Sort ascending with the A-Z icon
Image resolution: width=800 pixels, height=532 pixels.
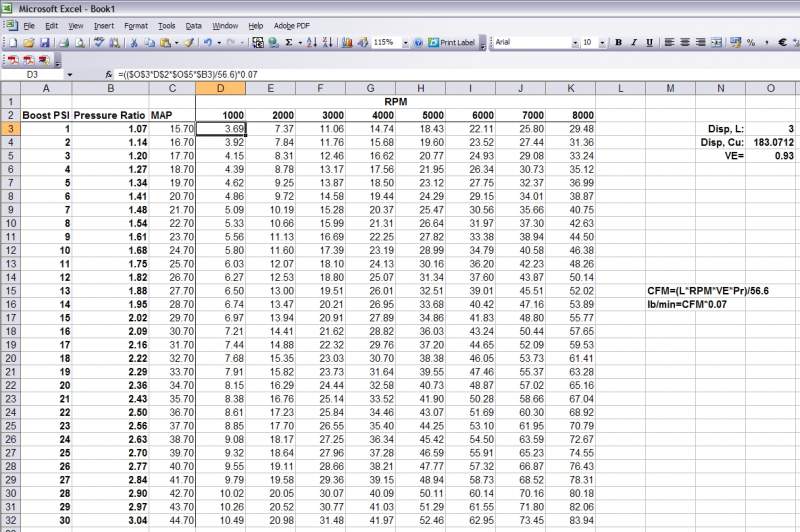312,43
